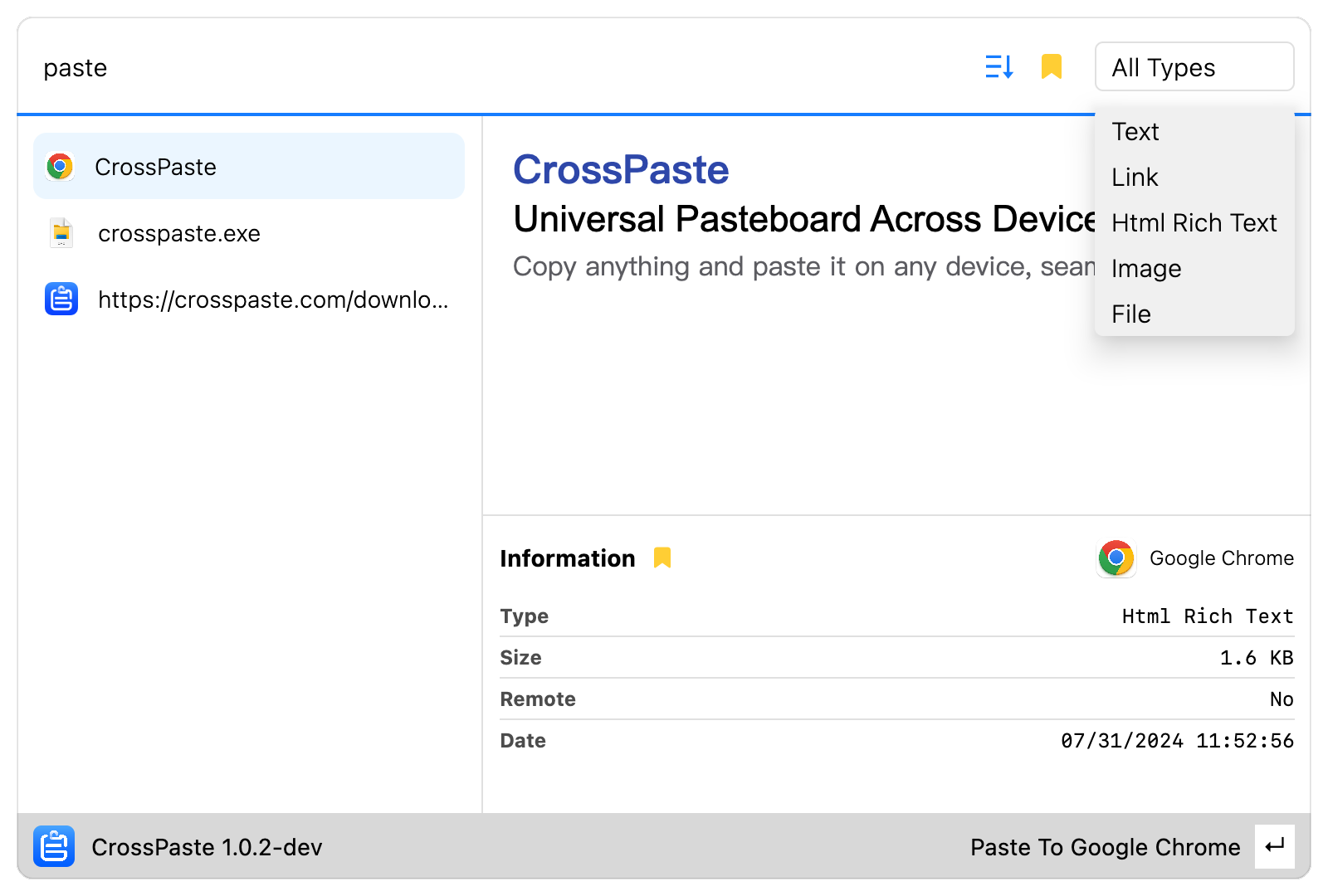Click Paste To Google Chrome

1105,847
